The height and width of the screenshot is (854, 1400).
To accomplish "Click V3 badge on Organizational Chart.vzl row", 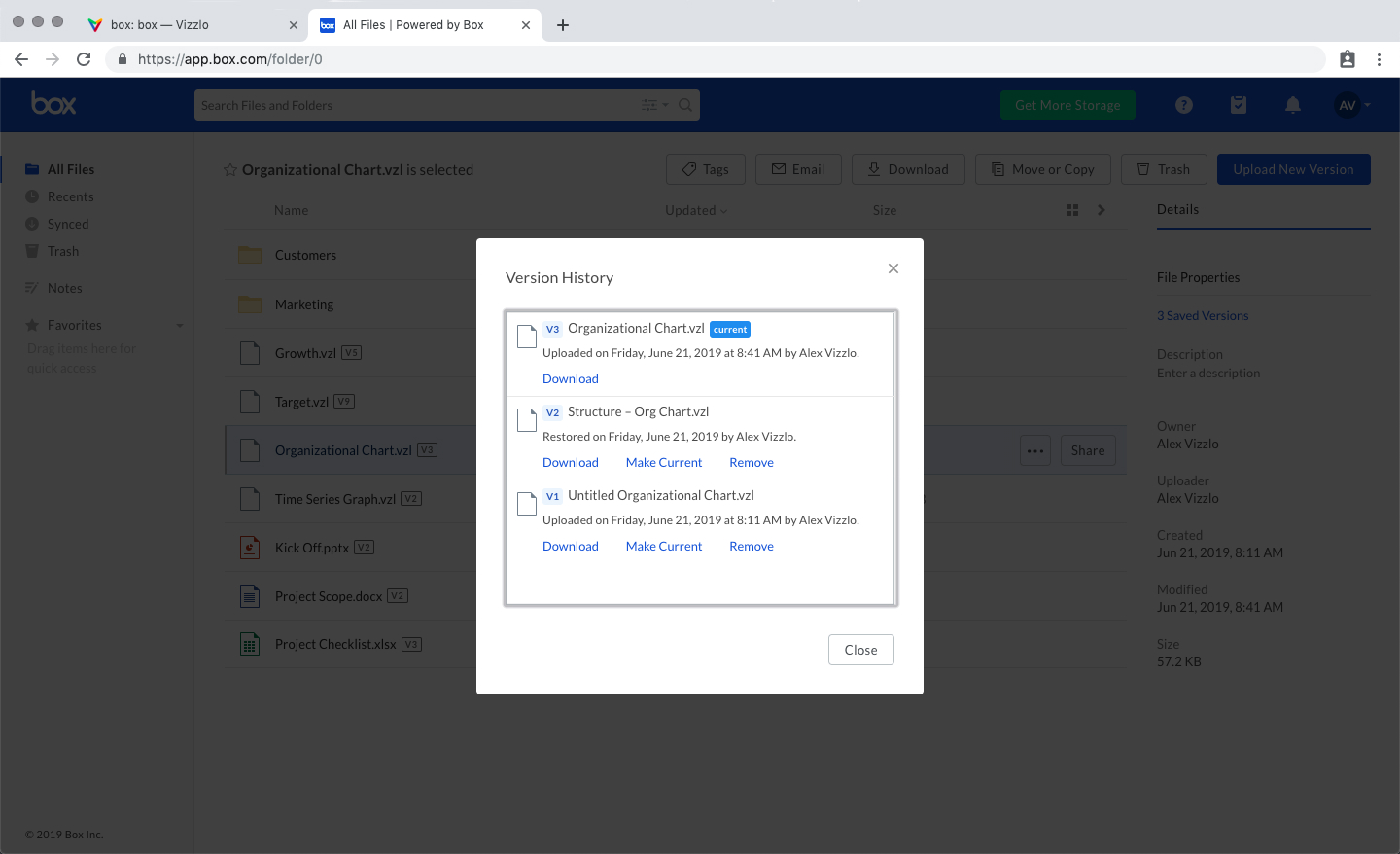I will (x=428, y=450).
